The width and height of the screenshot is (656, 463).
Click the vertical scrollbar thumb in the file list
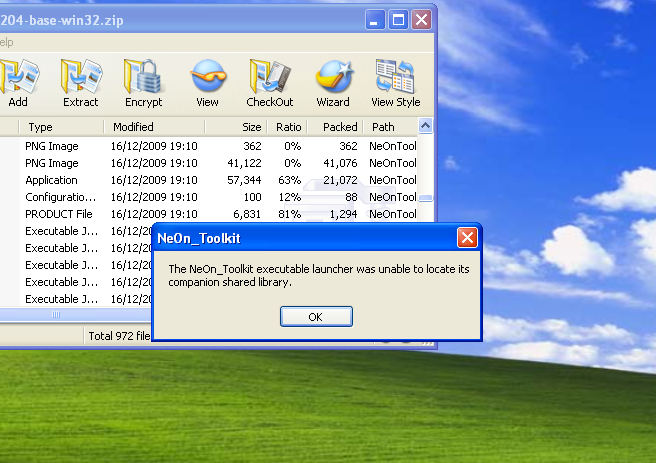click(425, 198)
